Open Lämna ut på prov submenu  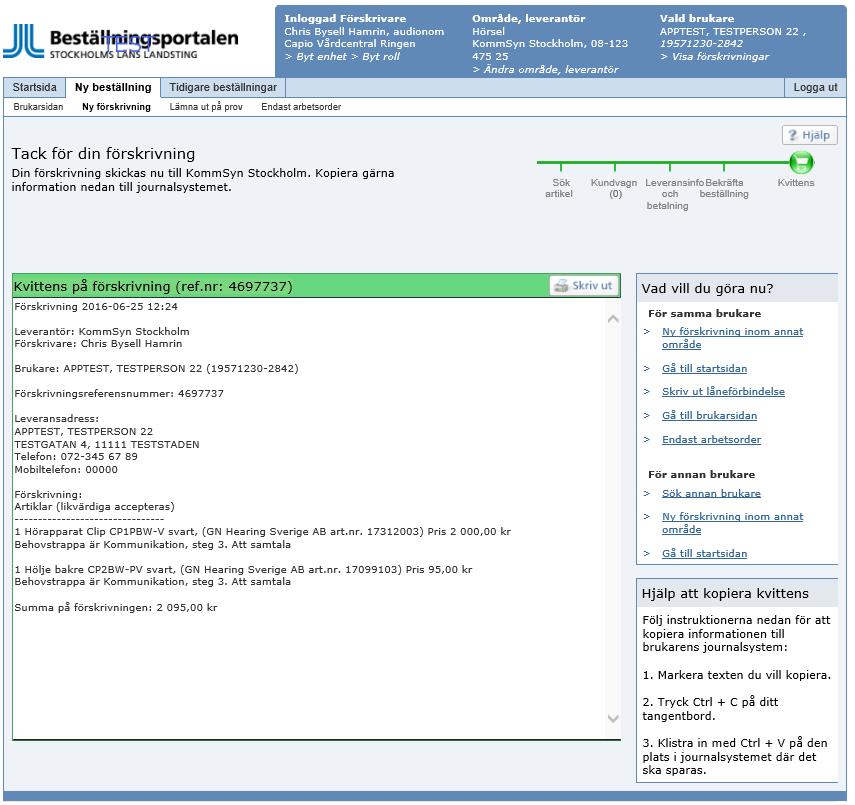click(x=206, y=107)
